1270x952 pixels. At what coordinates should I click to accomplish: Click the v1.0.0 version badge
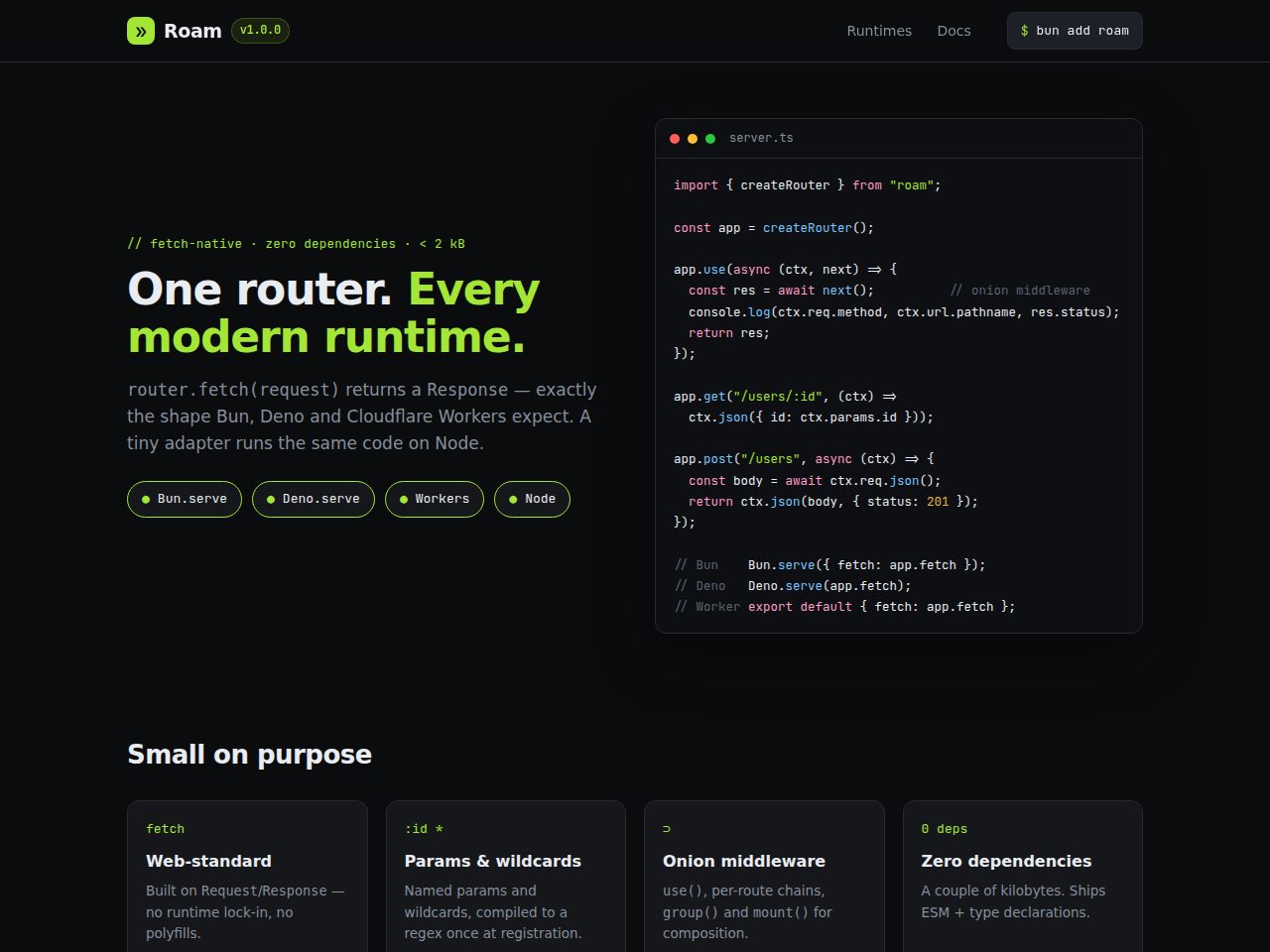pyautogui.click(x=260, y=31)
